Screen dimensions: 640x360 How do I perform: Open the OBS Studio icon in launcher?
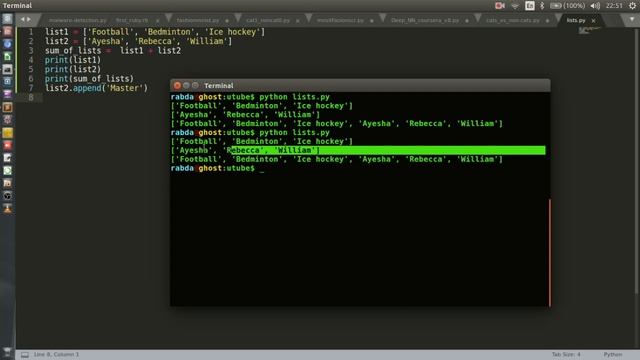coord(7,196)
